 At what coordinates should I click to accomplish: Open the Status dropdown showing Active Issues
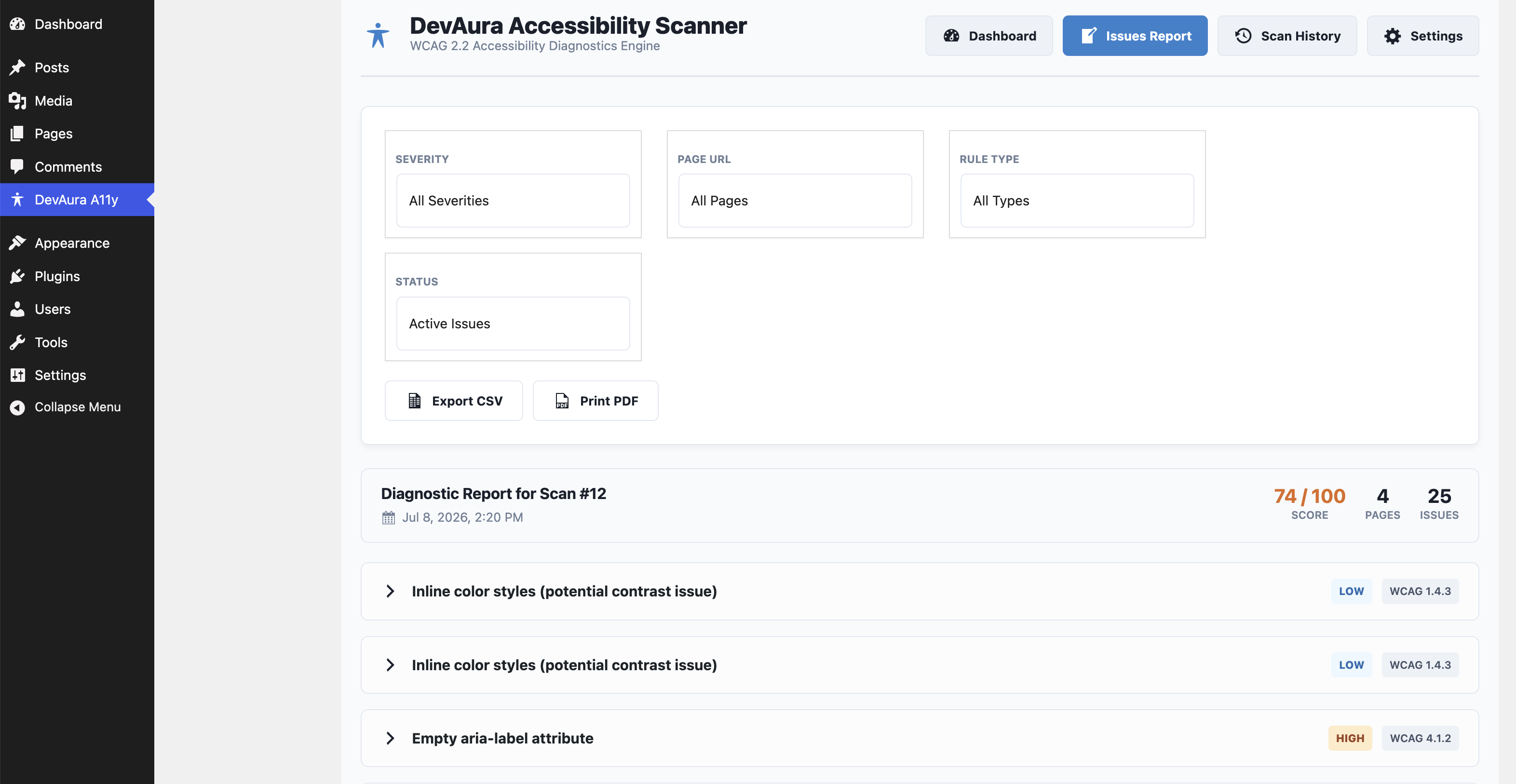pyautogui.click(x=513, y=324)
